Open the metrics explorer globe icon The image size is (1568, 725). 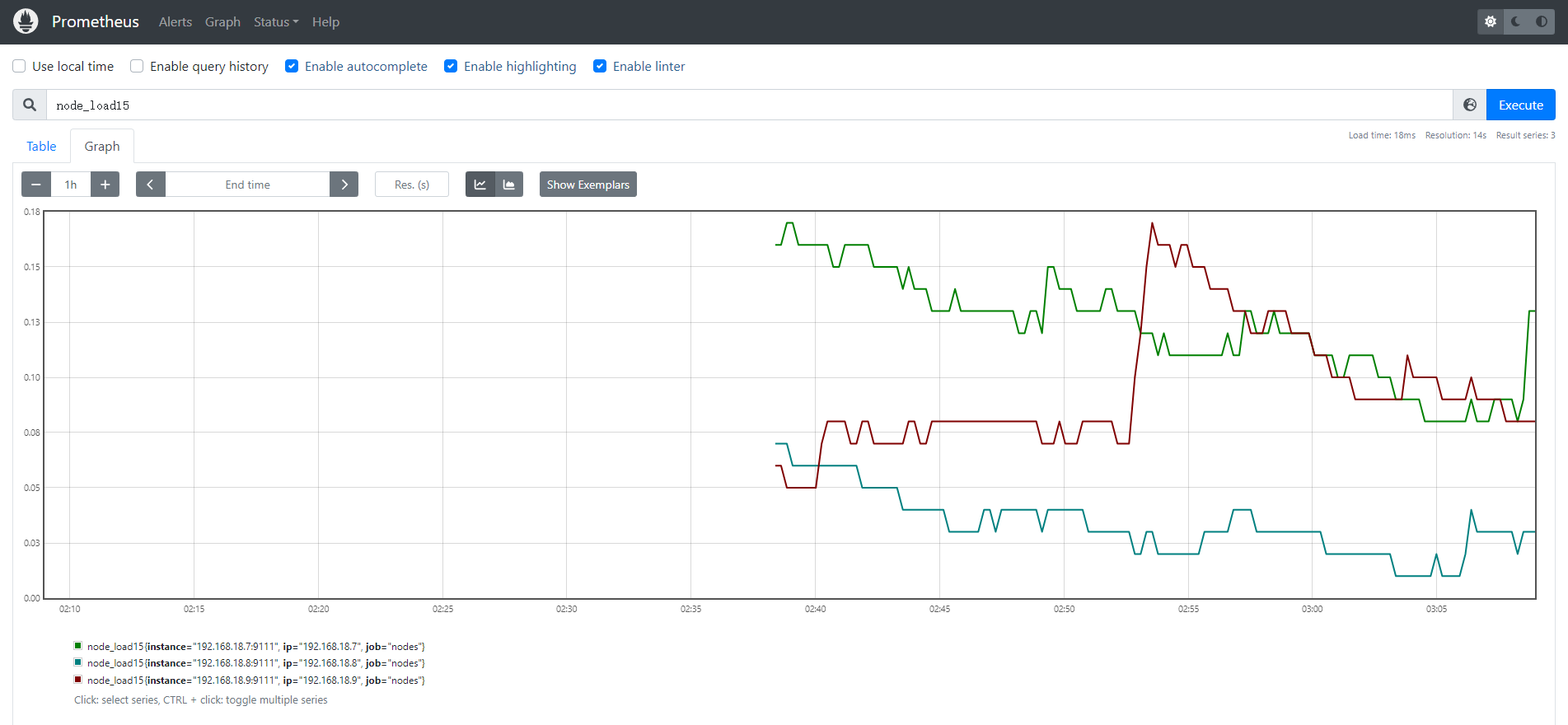[1470, 105]
